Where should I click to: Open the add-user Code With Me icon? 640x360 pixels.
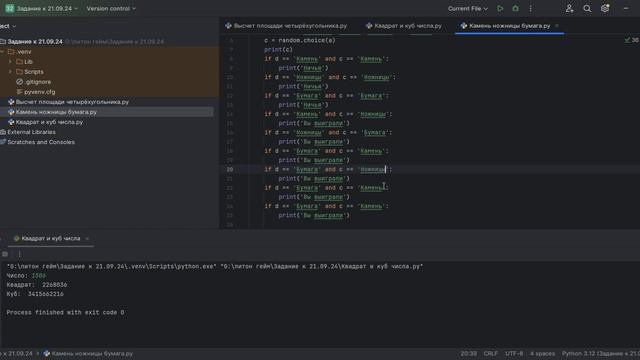[569, 9]
